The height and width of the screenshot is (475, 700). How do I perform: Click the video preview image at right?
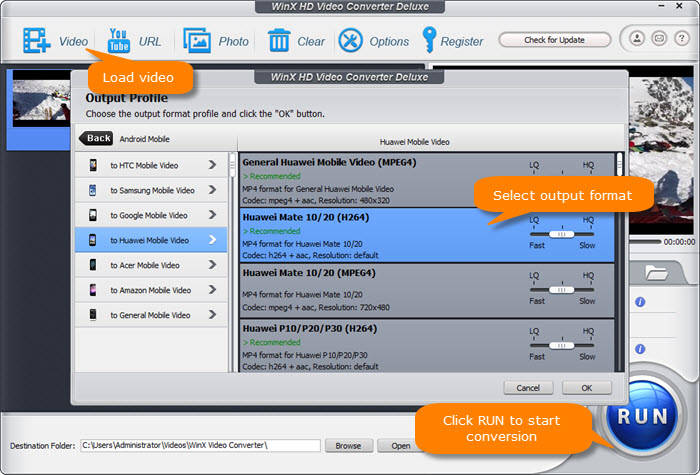[x=661, y=150]
